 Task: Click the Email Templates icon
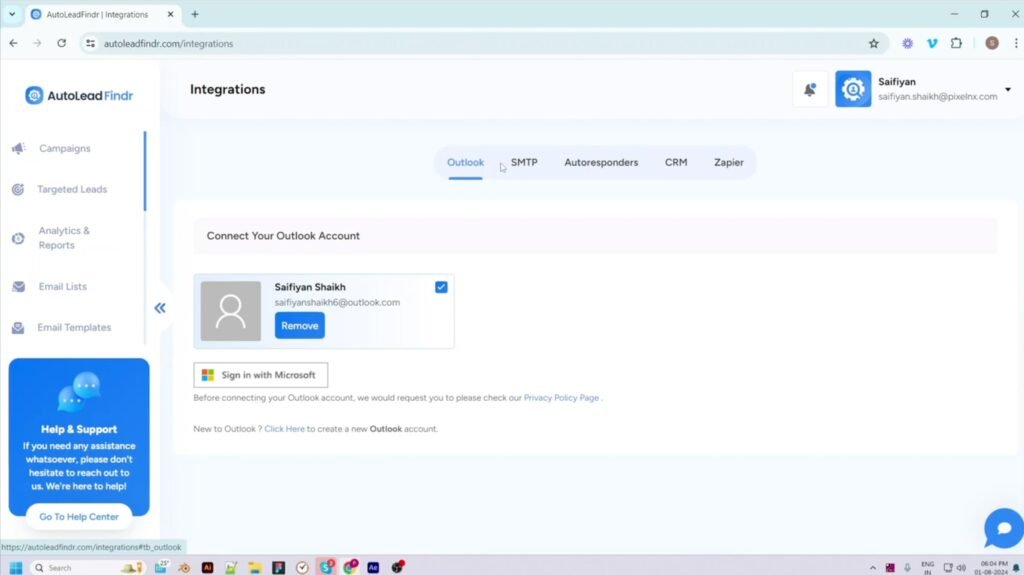coord(18,327)
